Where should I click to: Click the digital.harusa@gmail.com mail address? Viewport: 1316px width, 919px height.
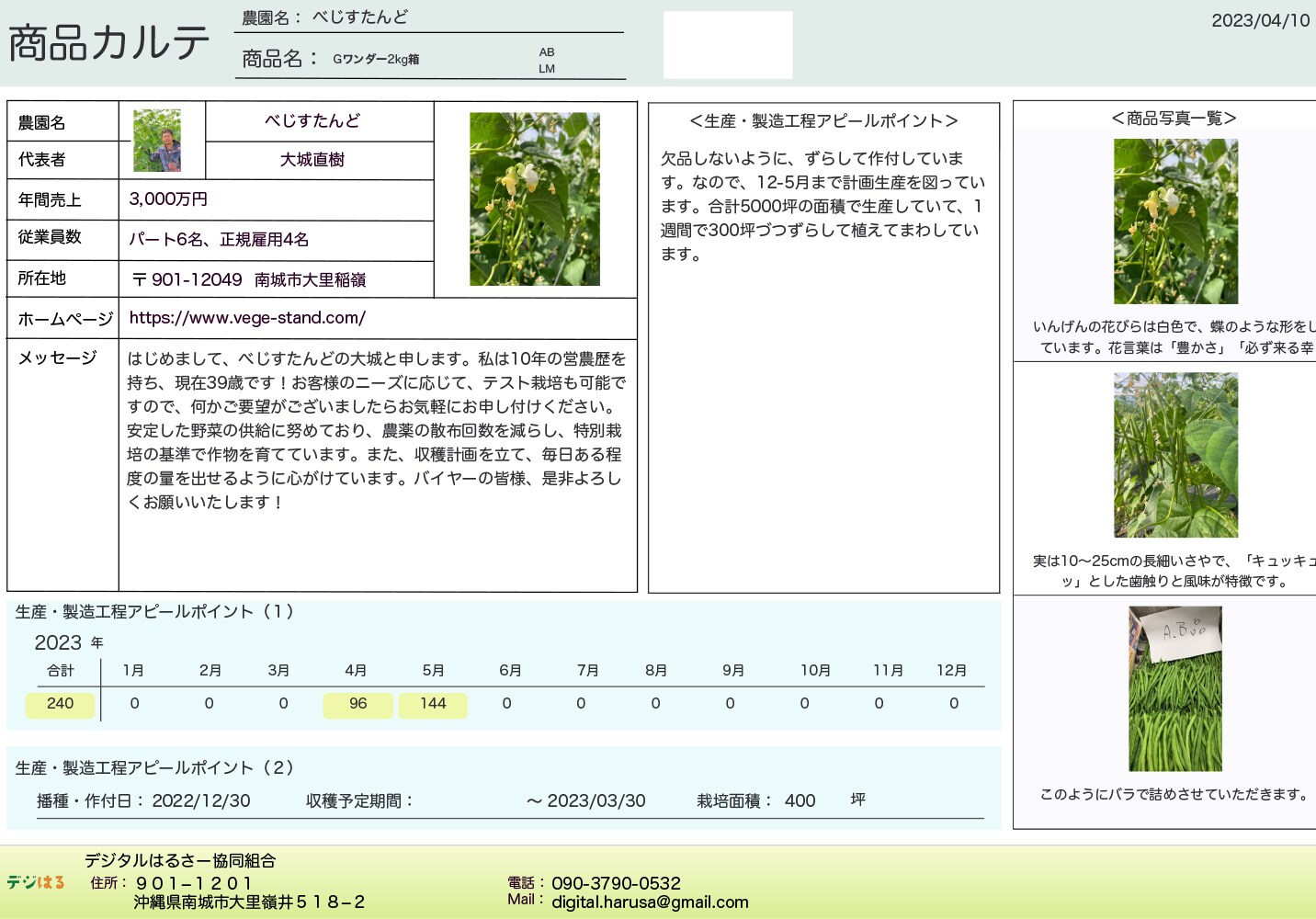pos(650,902)
